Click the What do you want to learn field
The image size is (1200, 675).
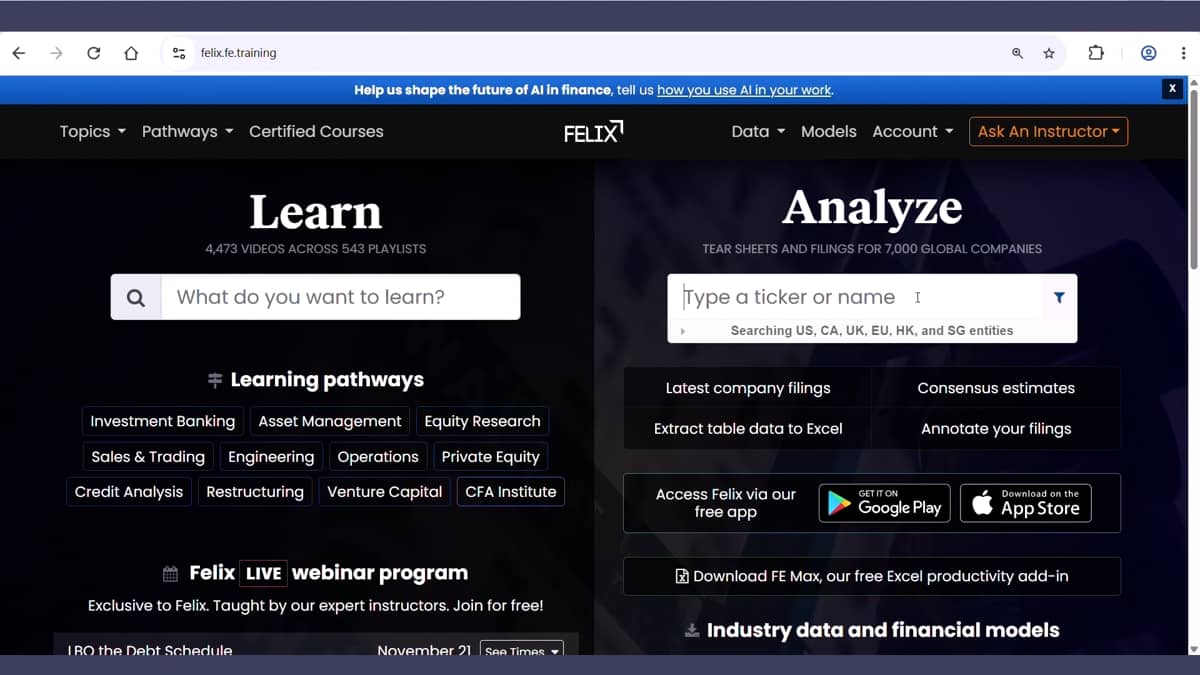pyautogui.click(x=340, y=297)
